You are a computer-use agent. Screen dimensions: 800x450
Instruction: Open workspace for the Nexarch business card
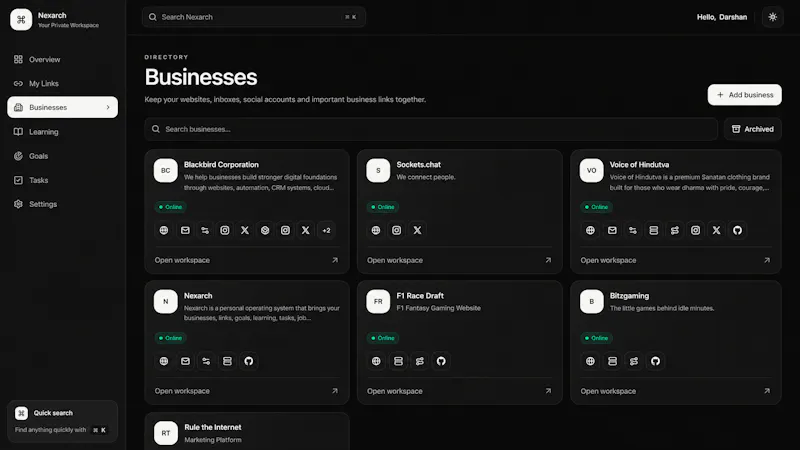(x=246, y=391)
